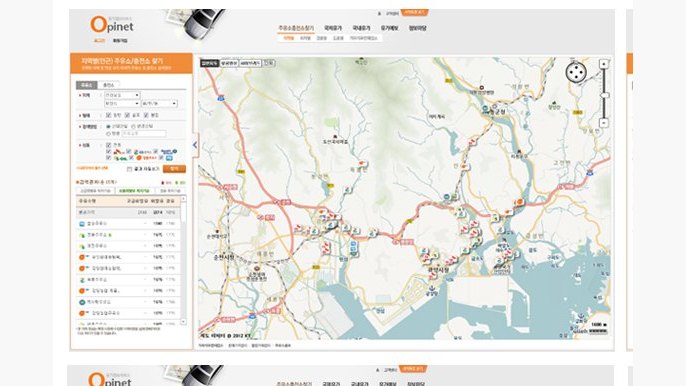This screenshot has width=686, height=386.
Task: Open the 유가예보 main menu
Action: (389, 28)
